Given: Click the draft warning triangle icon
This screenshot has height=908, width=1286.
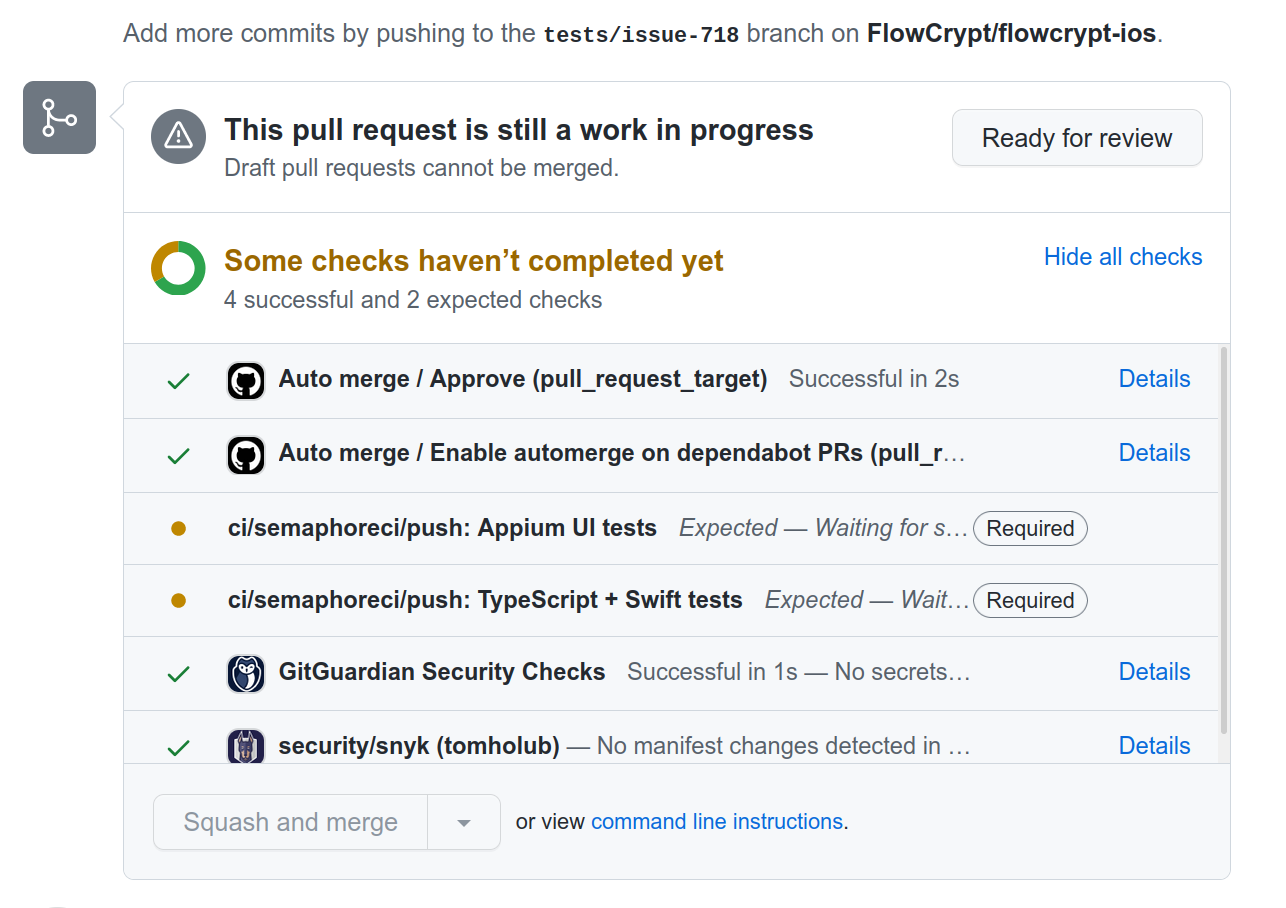Looking at the screenshot, I should pyautogui.click(x=178, y=136).
